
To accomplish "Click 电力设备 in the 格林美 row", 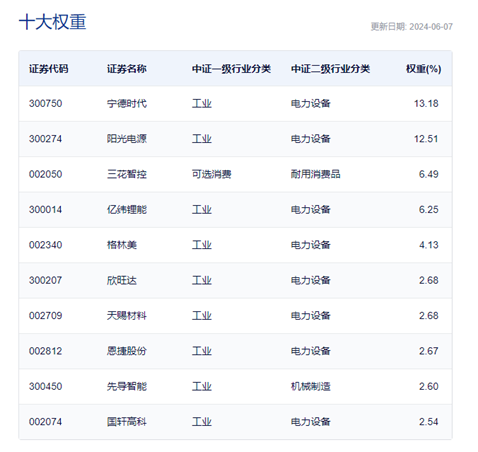I will [x=311, y=245].
